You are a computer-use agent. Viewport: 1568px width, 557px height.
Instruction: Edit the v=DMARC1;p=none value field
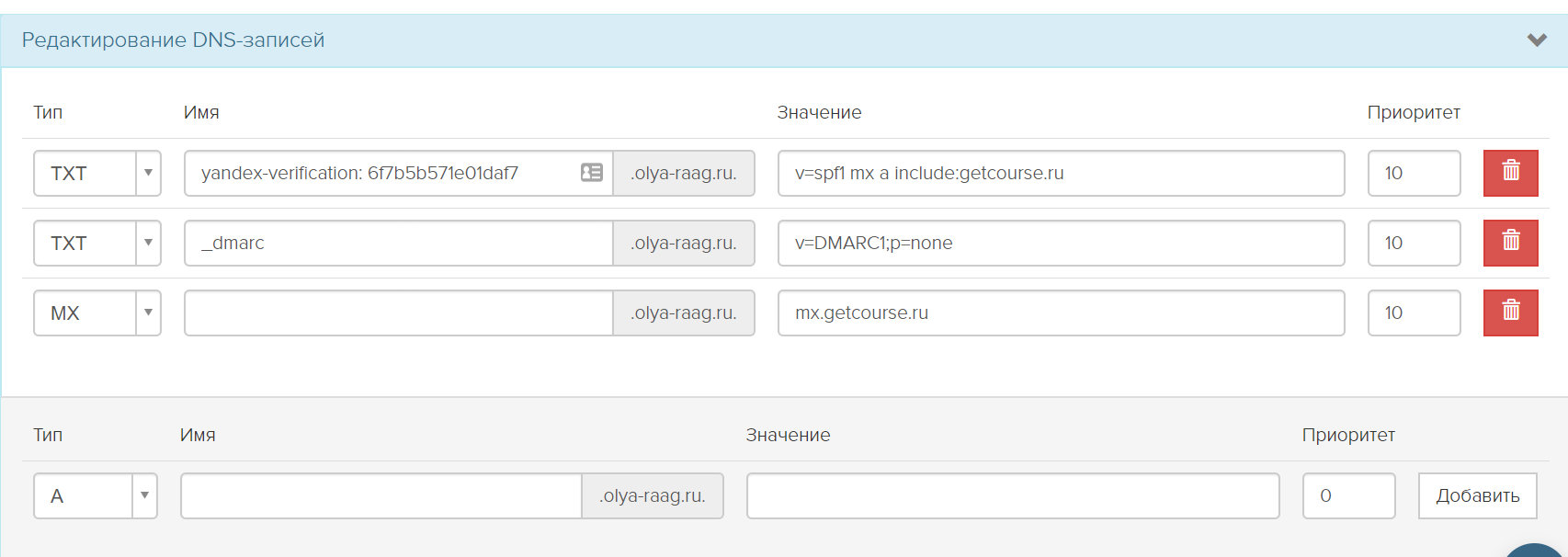pos(1061,243)
